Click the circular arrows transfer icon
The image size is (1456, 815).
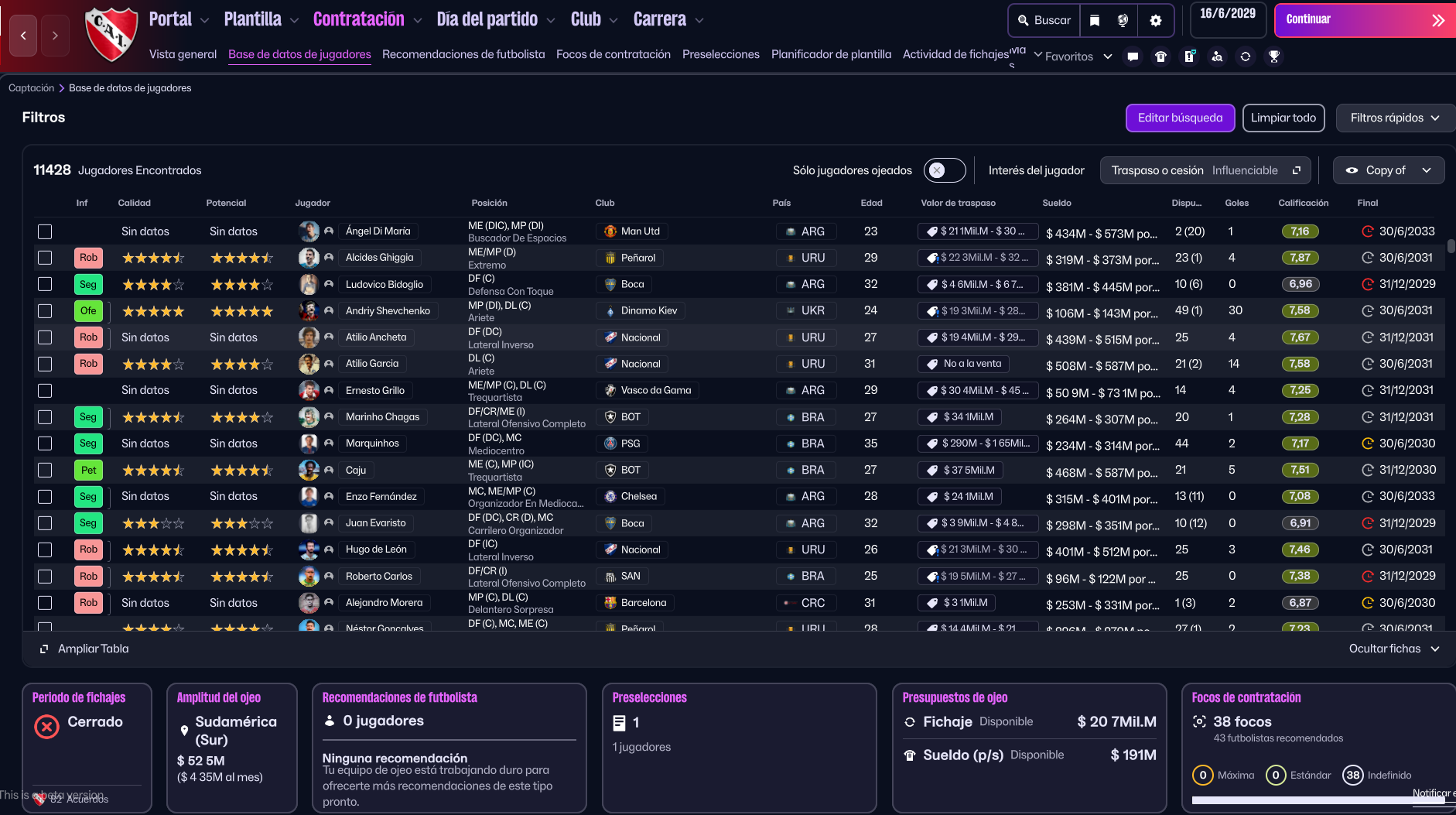pyautogui.click(x=1245, y=57)
